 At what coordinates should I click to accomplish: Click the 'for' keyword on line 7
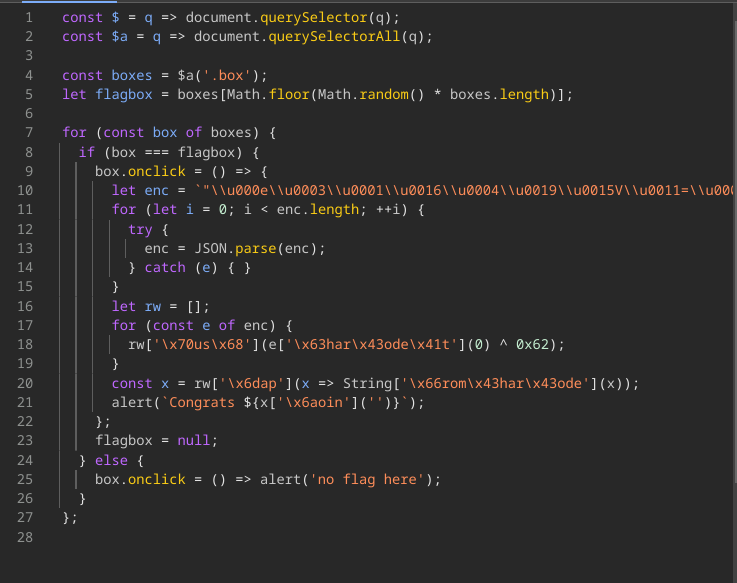(x=74, y=132)
